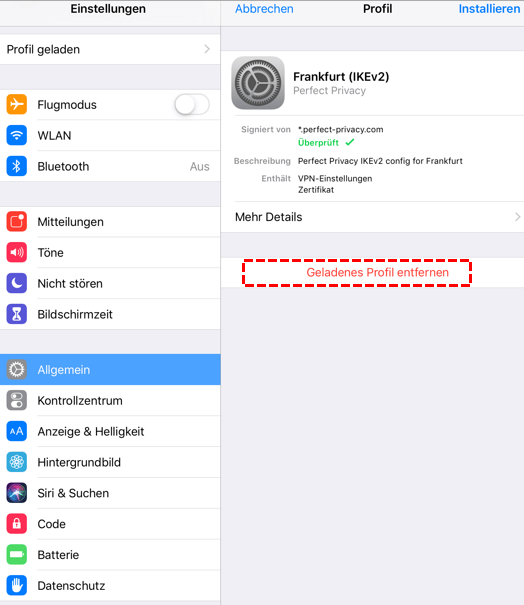Open the Mehr Details chevron
The image size is (524, 605).
(x=517, y=217)
